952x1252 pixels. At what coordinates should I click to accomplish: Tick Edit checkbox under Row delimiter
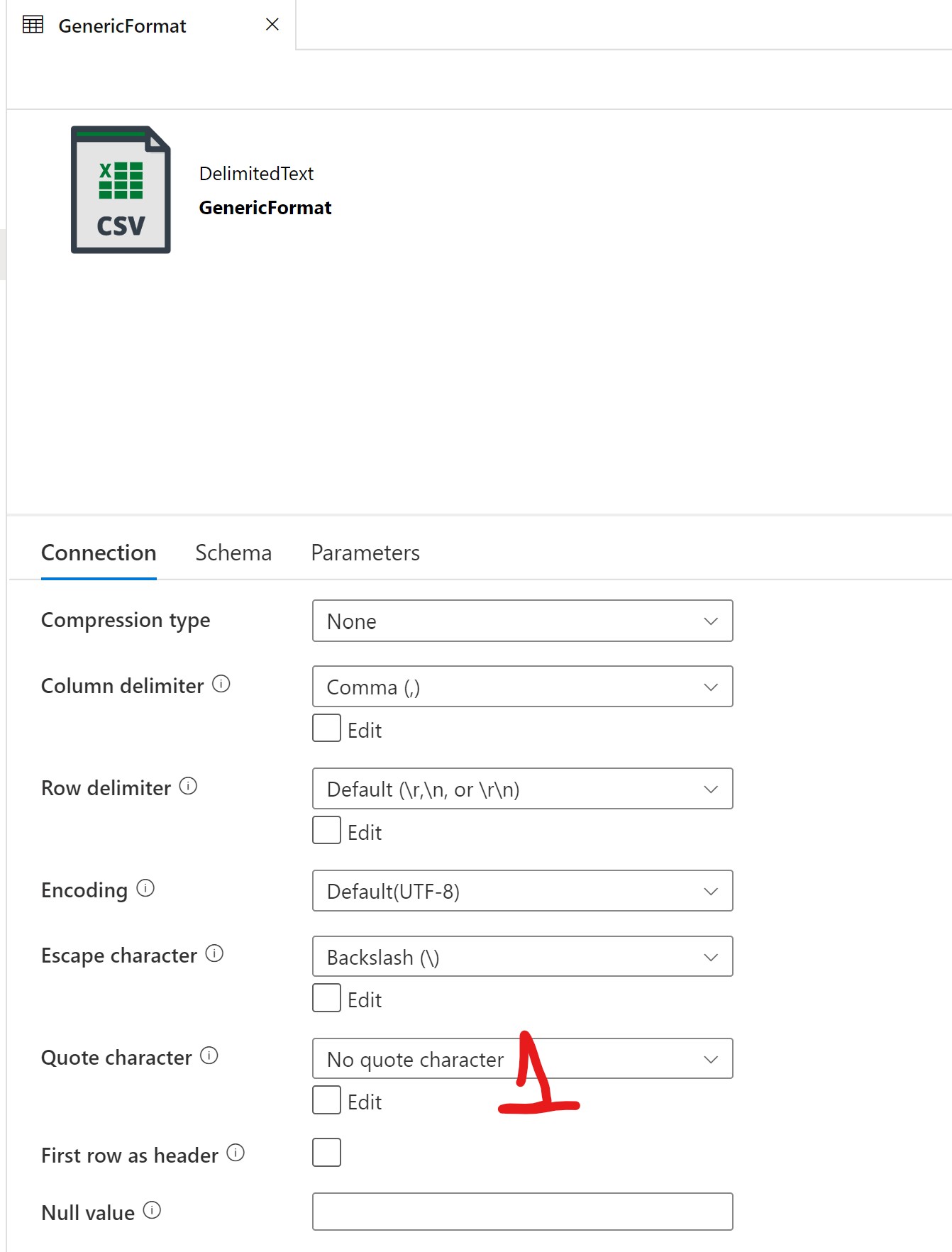click(326, 831)
